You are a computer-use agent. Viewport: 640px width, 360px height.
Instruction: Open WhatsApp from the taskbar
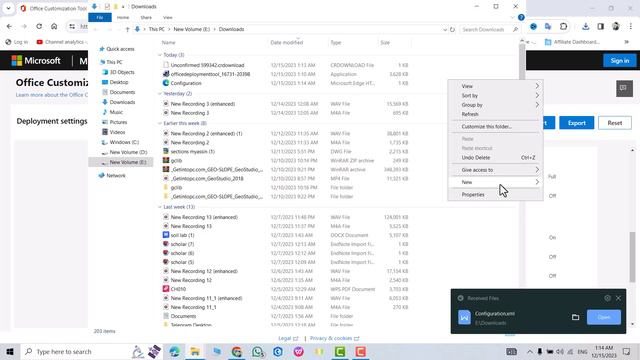(257, 351)
